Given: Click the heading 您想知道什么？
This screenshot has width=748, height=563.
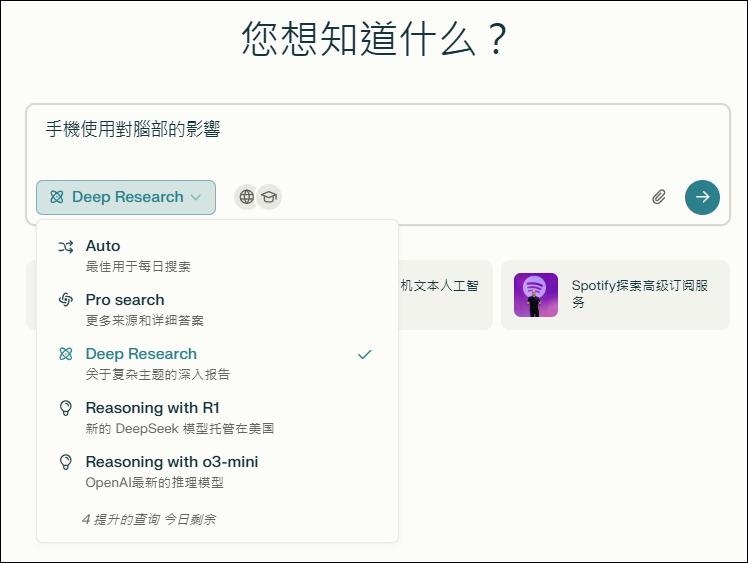Looking at the screenshot, I should click(374, 38).
